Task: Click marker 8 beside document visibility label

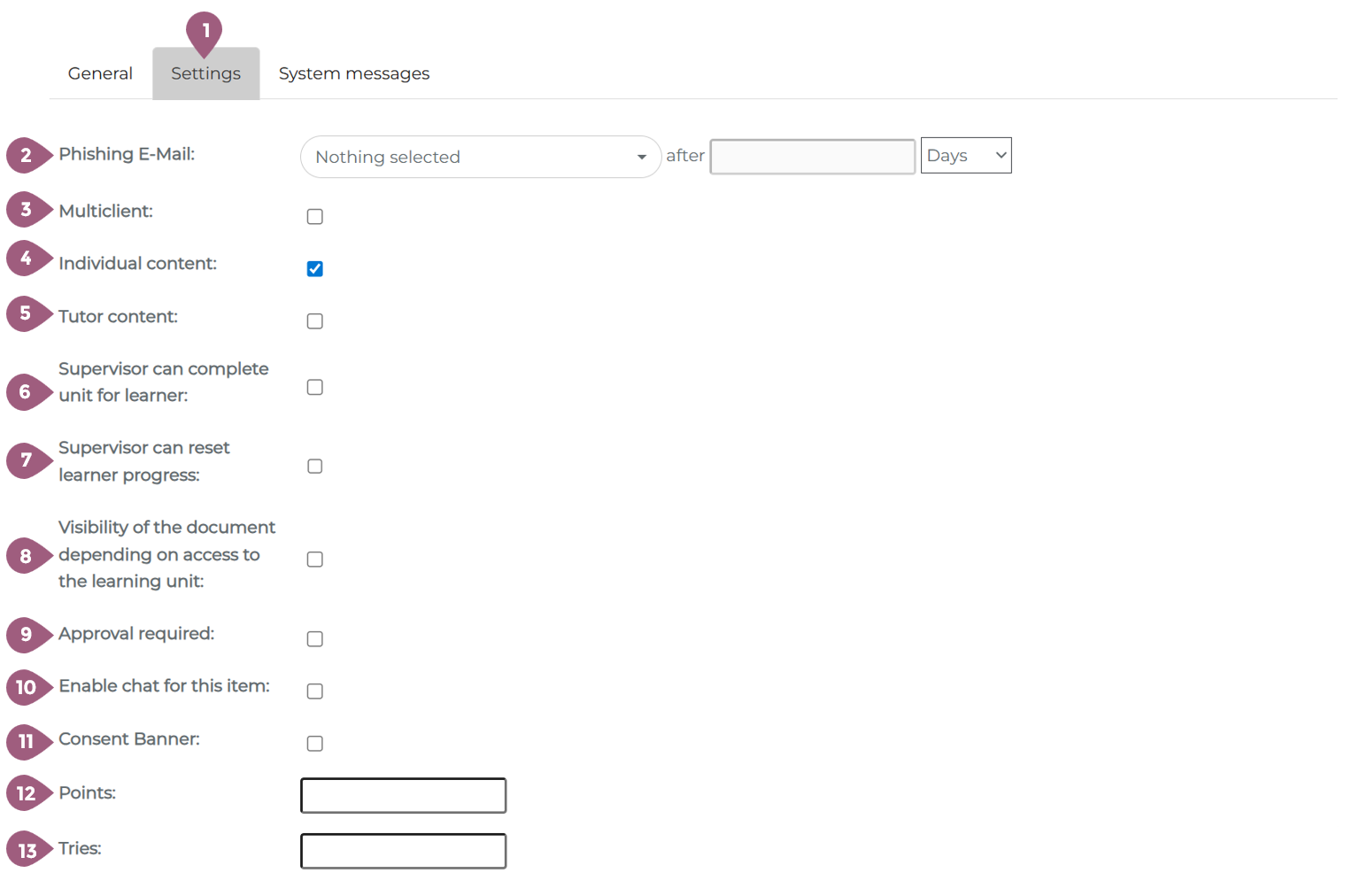Action: click(x=26, y=556)
